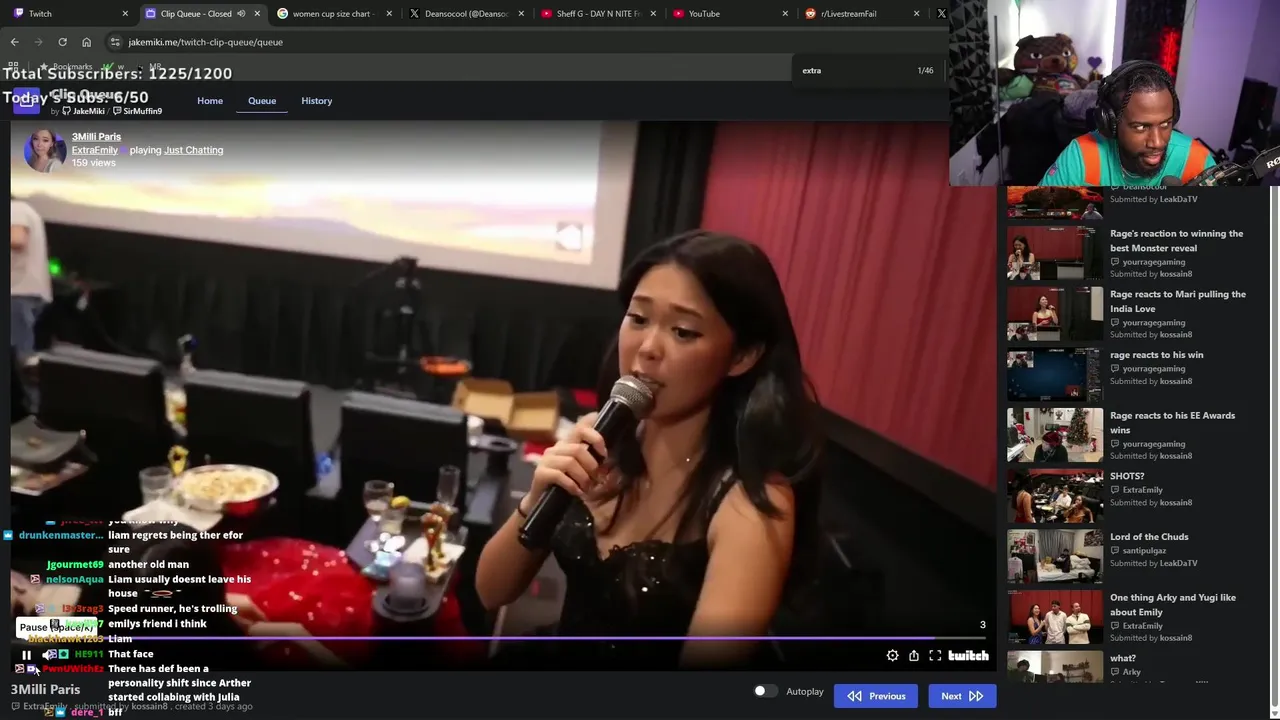Mute audio on the Clip Queue tab

pos(241,14)
